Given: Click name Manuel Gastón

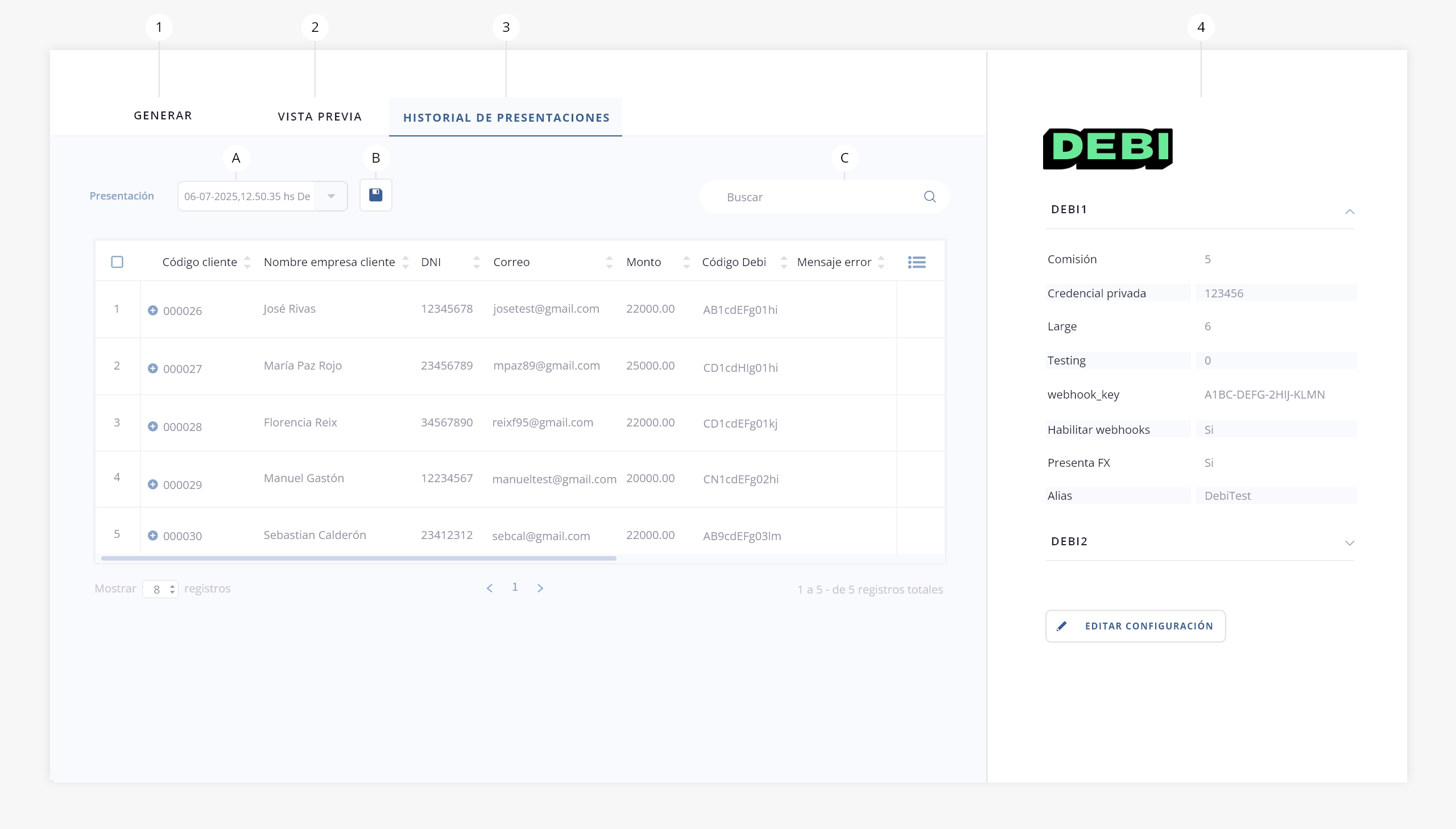Looking at the screenshot, I should (x=304, y=478).
